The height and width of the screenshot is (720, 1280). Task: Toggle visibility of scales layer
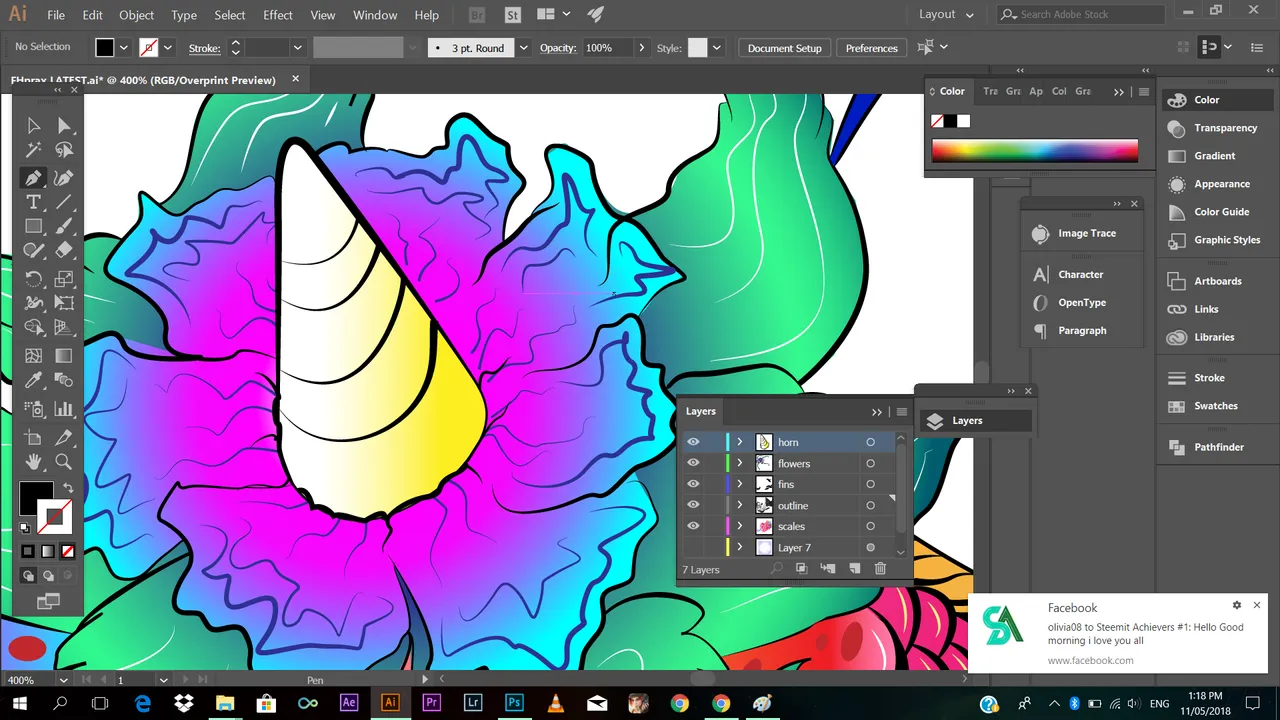point(693,526)
